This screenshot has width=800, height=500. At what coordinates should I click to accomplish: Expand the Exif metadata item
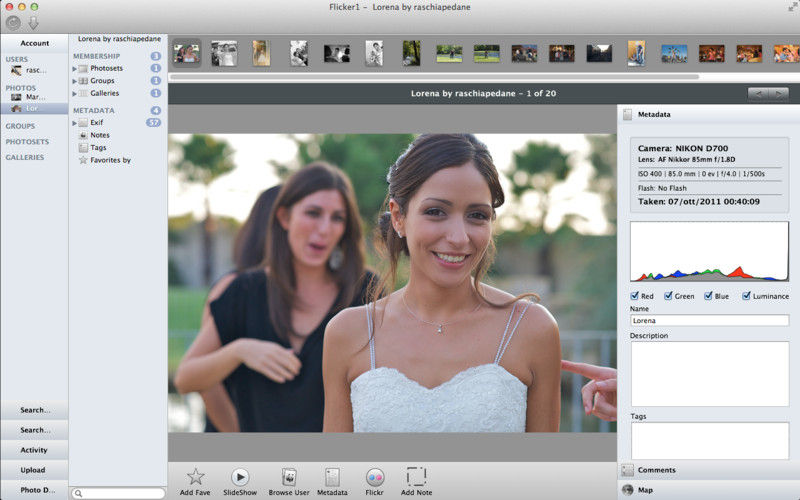(x=74, y=123)
